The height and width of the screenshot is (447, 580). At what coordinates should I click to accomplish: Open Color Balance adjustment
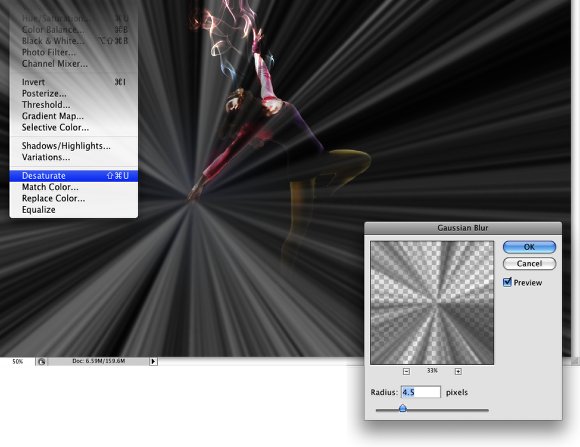tap(74, 30)
